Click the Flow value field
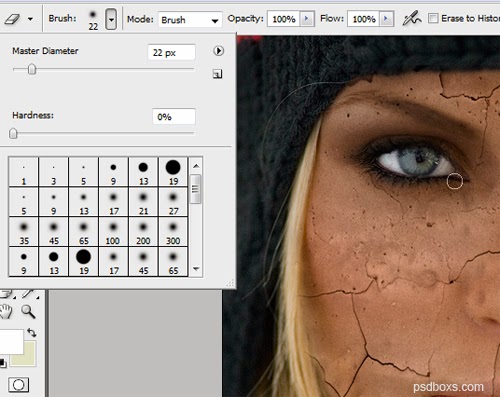Viewport: 500px width, 397px height. click(364, 19)
